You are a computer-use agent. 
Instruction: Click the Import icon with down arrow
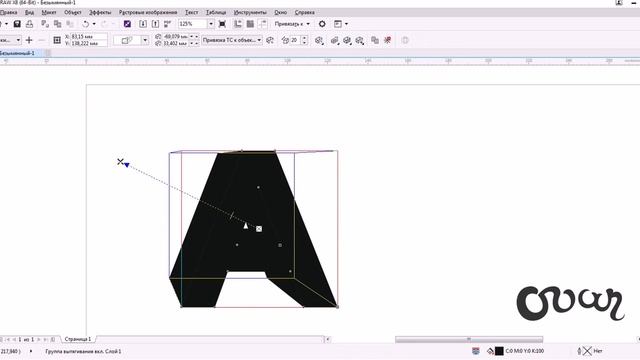click(x=142, y=24)
